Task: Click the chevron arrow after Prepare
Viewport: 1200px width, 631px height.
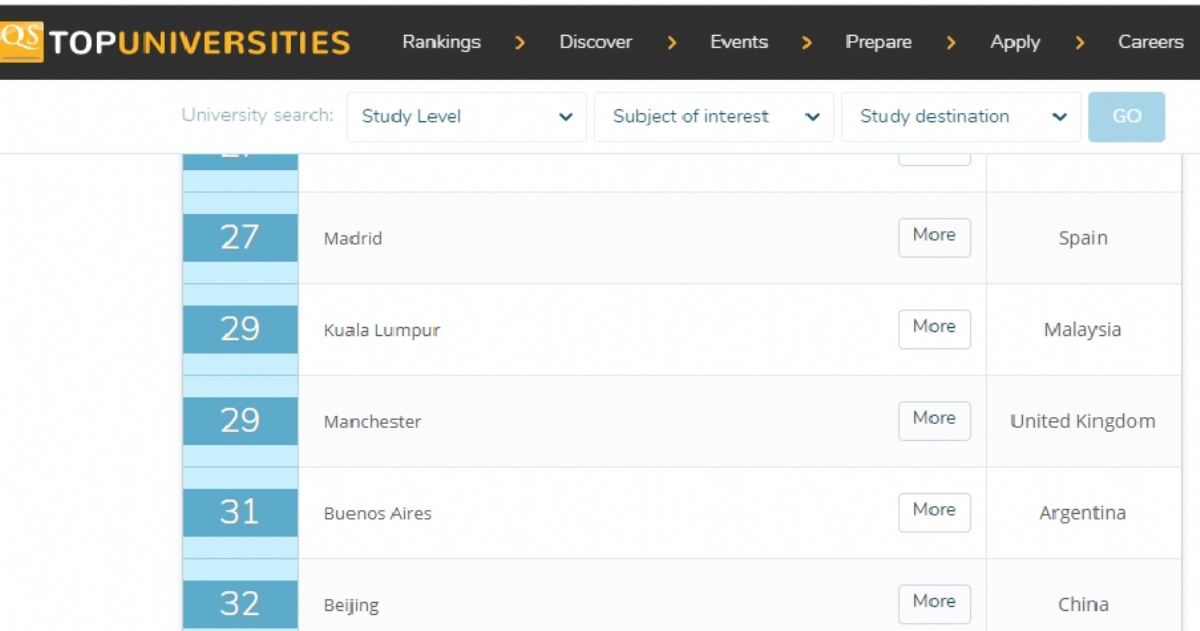Action: [951, 43]
